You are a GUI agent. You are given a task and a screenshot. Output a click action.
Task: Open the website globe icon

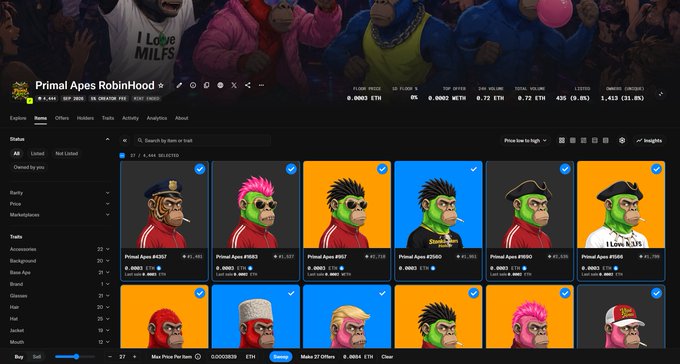(220, 85)
